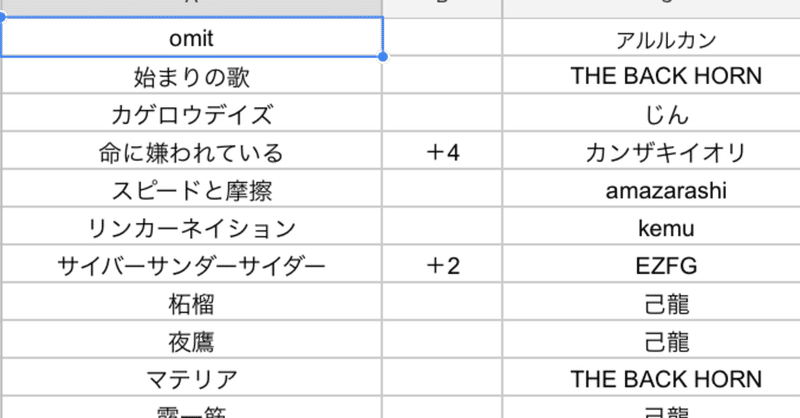
Task: Click the リンカーネイション cell
Action: click(x=192, y=228)
